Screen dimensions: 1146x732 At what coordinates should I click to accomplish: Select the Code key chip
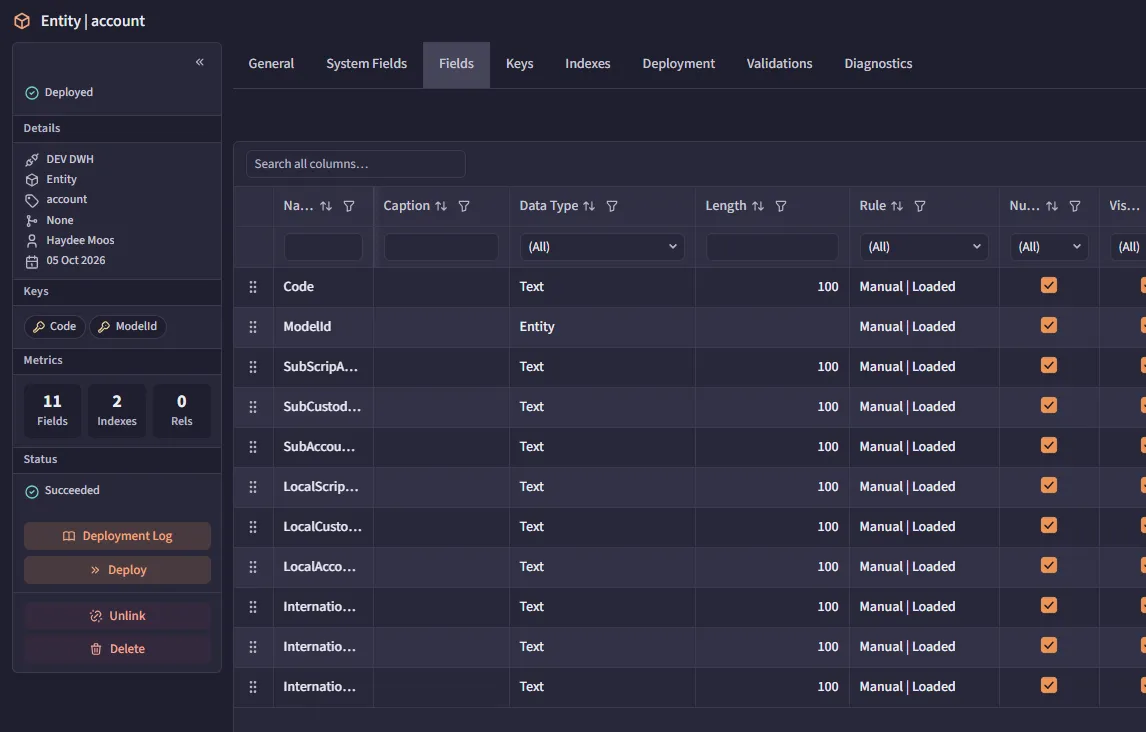(x=55, y=327)
